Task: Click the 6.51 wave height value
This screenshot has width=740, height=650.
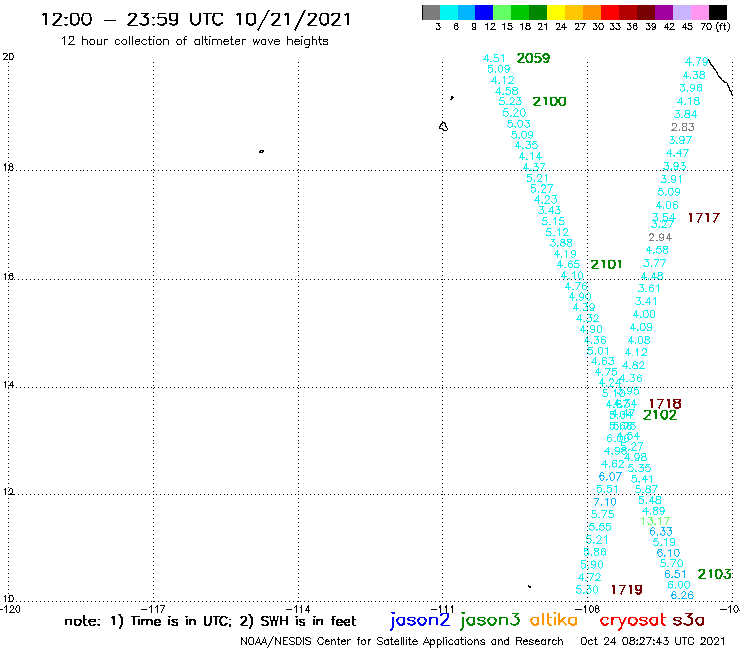Action: (675, 574)
